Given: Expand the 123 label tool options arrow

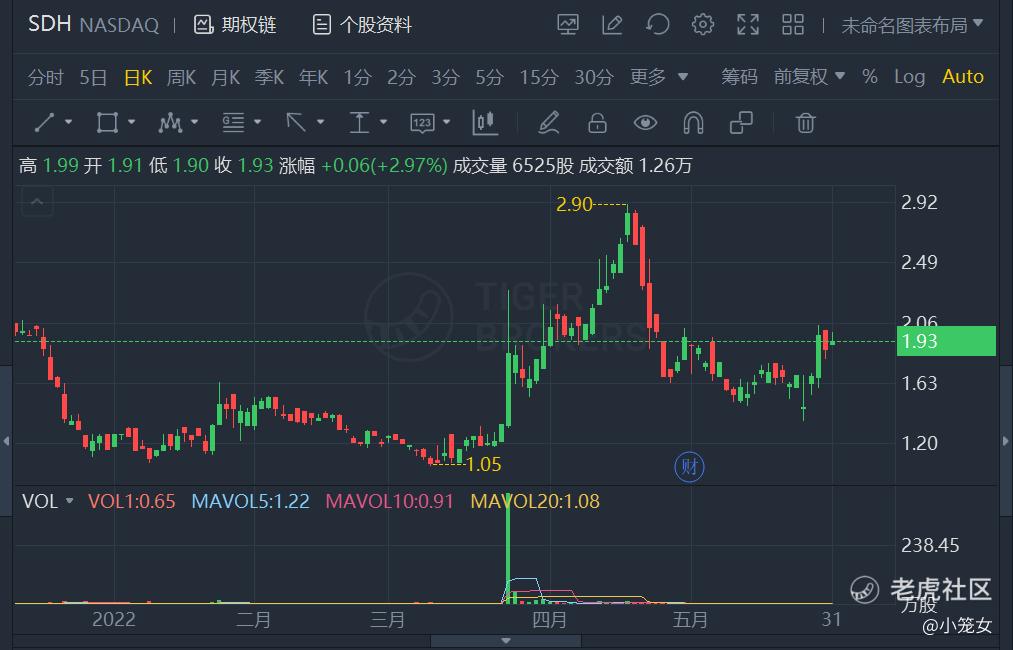Looking at the screenshot, I should coord(446,122).
